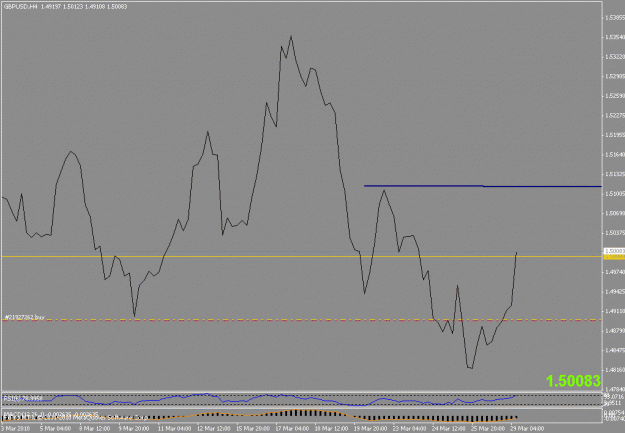The width and height of the screenshot is (625, 433).
Task: Click the white current price tag on the price scale
Action: tap(614, 251)
